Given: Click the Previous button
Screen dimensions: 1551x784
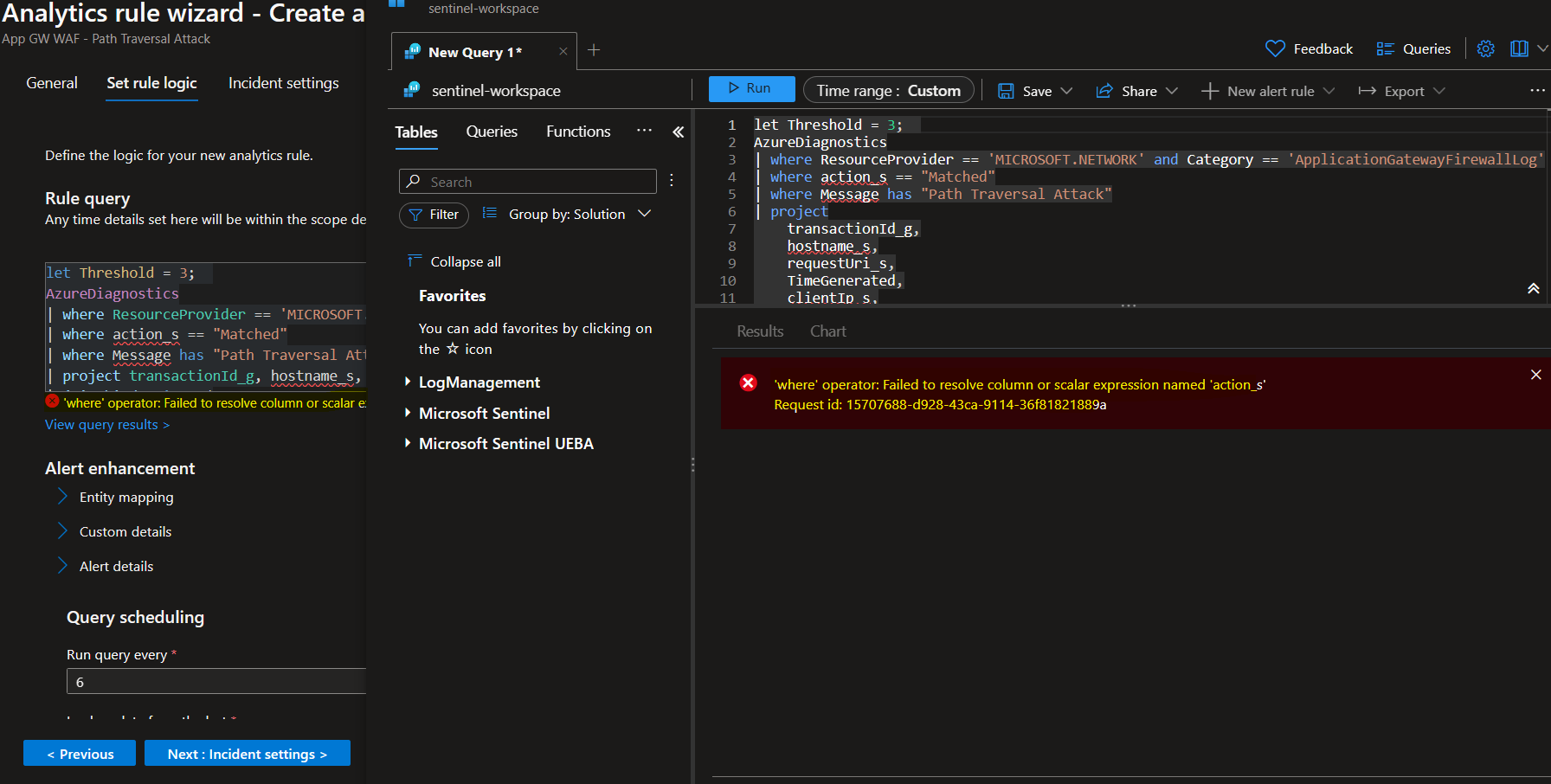Looking at the screenshot, I should 80,754.
